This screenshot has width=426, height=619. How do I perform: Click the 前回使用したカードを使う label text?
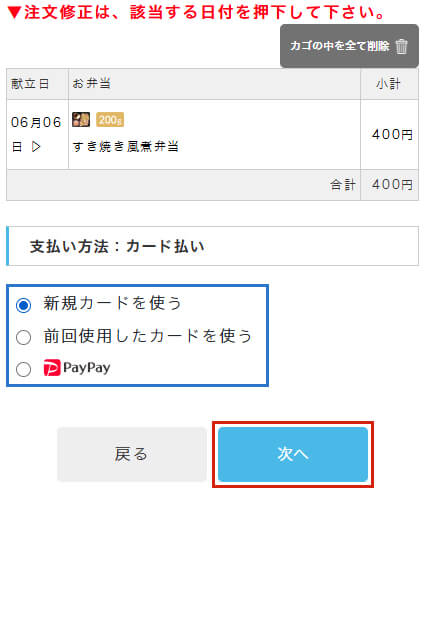148,336
